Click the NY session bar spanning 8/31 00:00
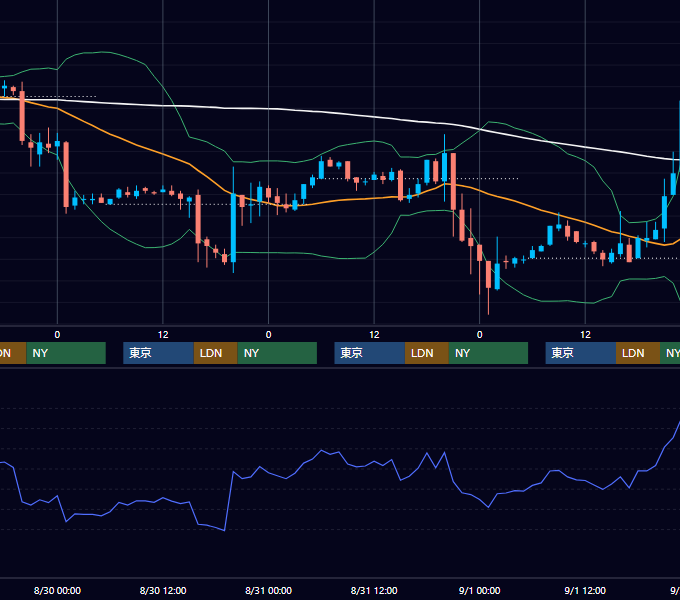680x600 pixels. tap(277, 353)
